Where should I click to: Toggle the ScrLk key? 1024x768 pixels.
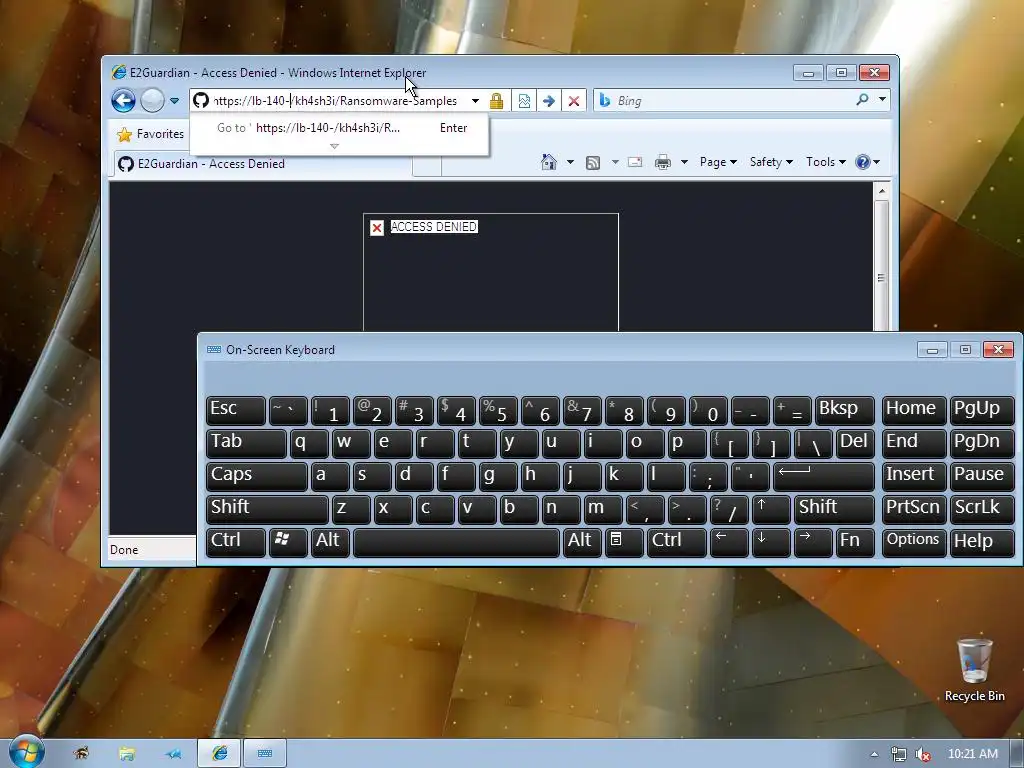[982, 509]
